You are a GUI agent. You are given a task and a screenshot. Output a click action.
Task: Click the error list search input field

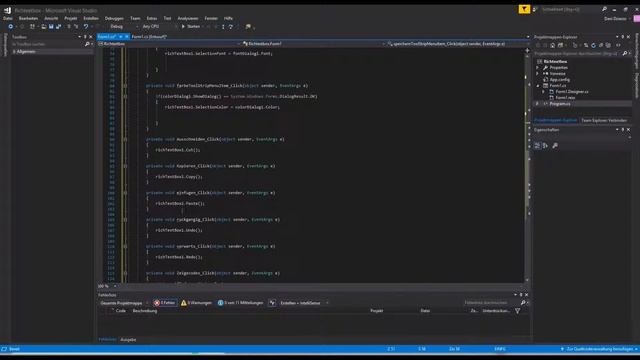(x=491, y=303)
